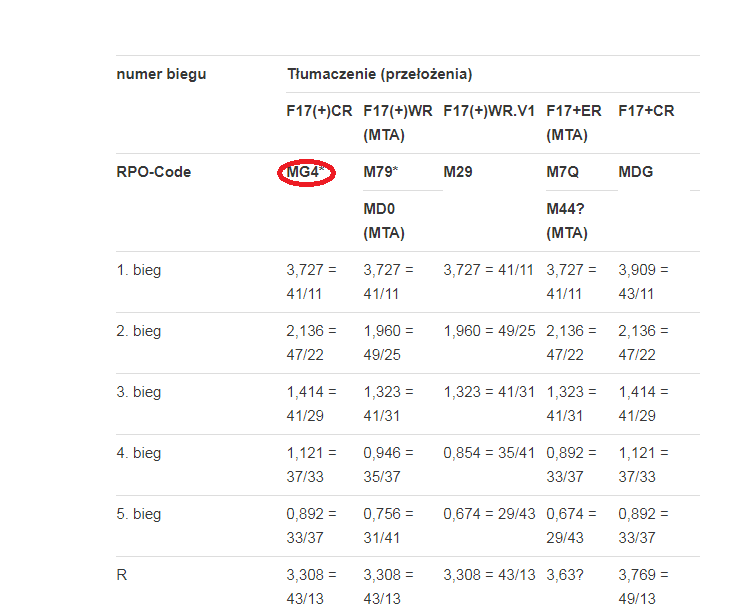Click the F17(+)CR column header
Screen dimensions: 753x608
(x=319, y=110)
